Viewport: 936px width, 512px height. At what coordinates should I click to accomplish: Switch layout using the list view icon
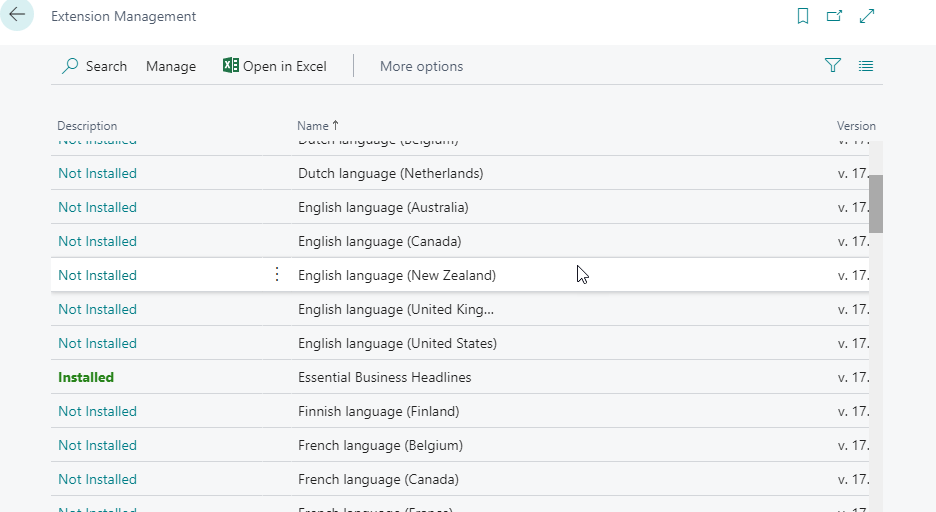coord(866,66)
